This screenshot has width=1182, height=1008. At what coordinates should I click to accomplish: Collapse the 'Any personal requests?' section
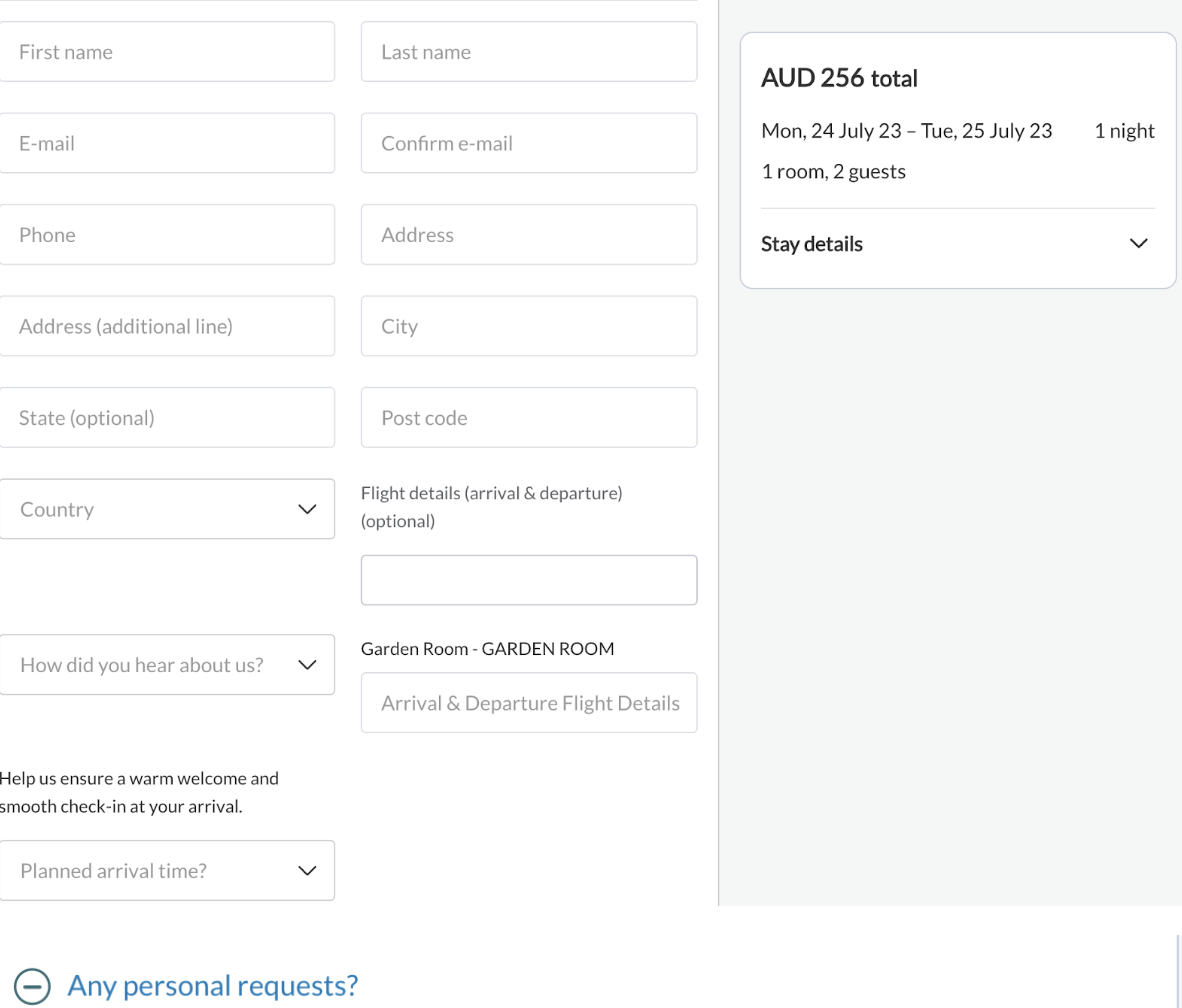point(212,986)
